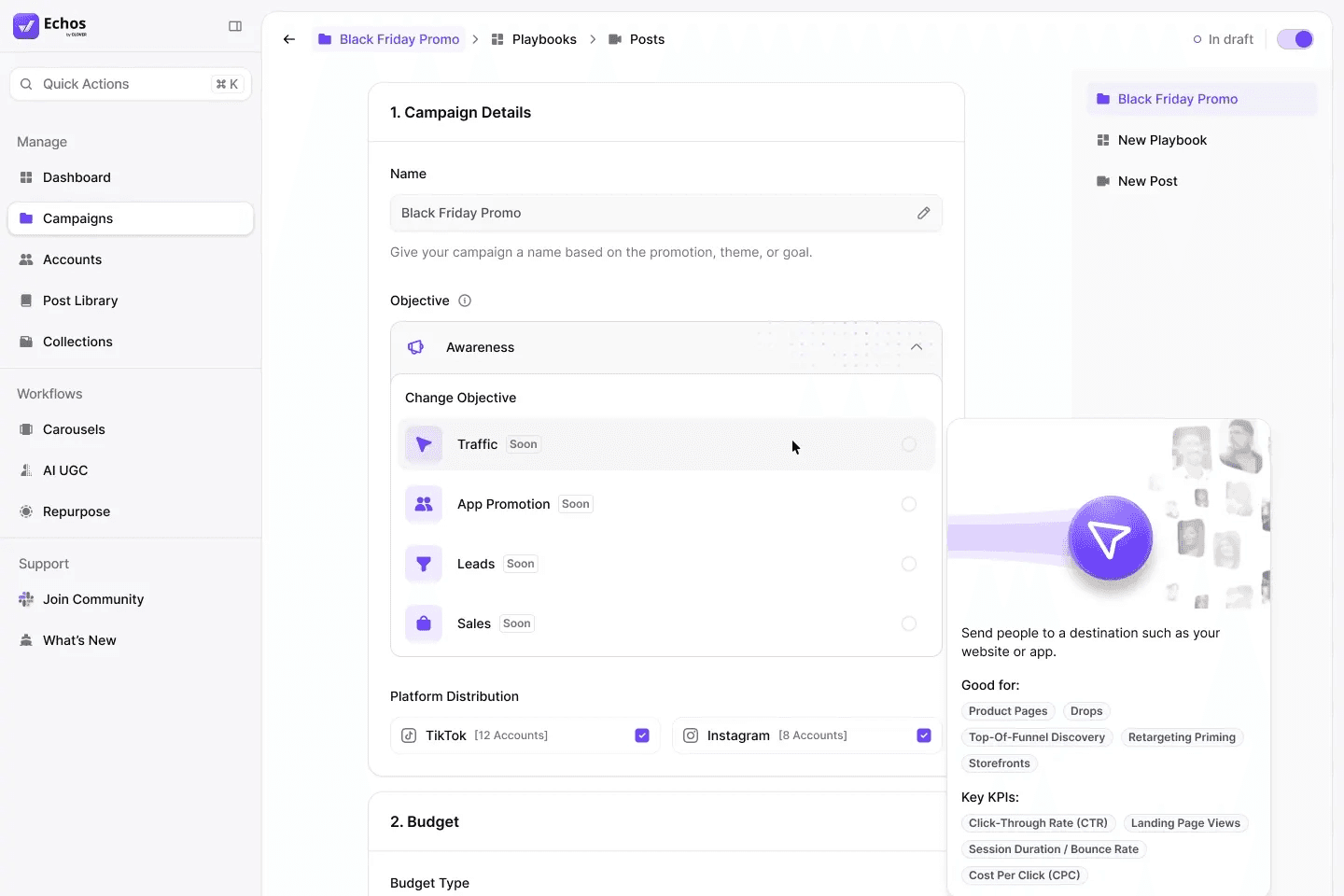Screen dimensions: 1344x896
Task: Click the Collections icon
Action: tap(26, 342)
